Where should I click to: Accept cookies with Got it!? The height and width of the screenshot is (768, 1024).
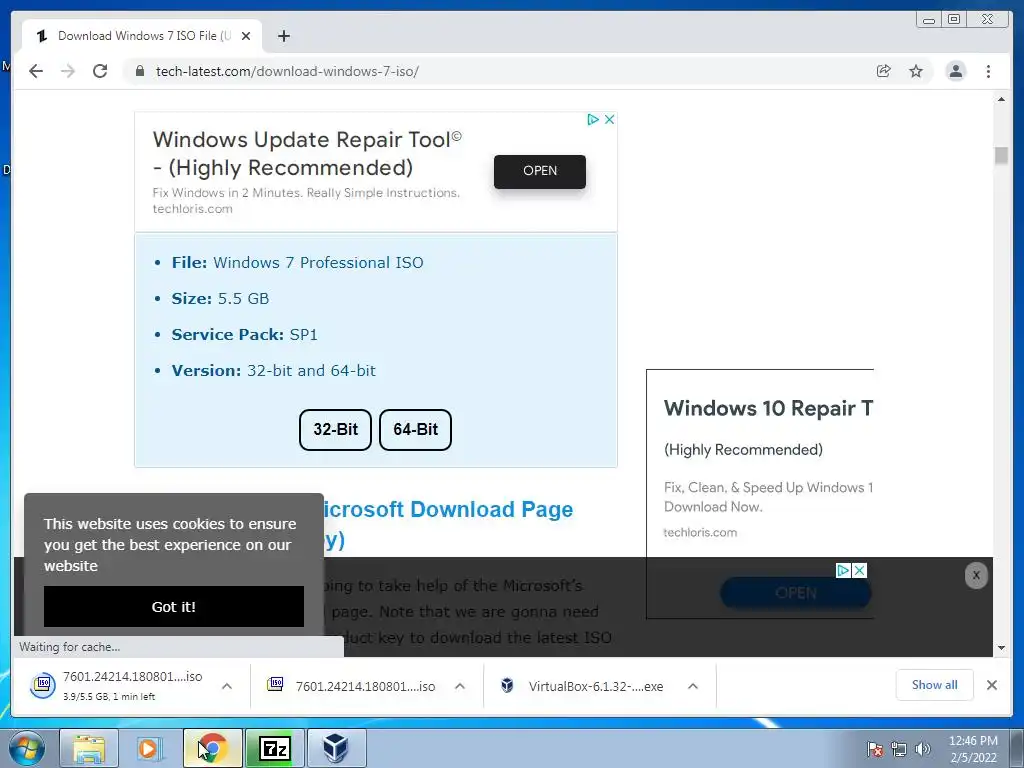174,607
